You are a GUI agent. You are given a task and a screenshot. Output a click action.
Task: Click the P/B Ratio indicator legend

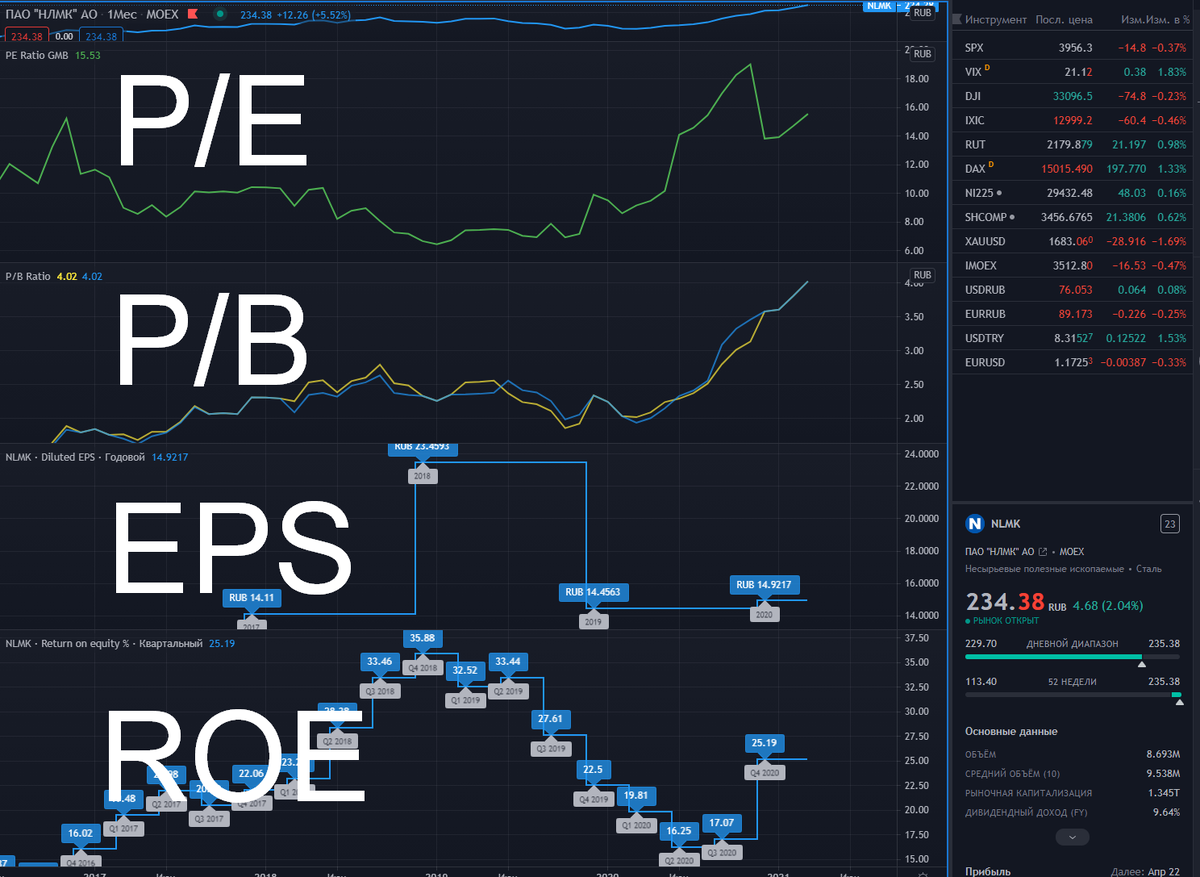pyautogui.click(x=28, y=276)
